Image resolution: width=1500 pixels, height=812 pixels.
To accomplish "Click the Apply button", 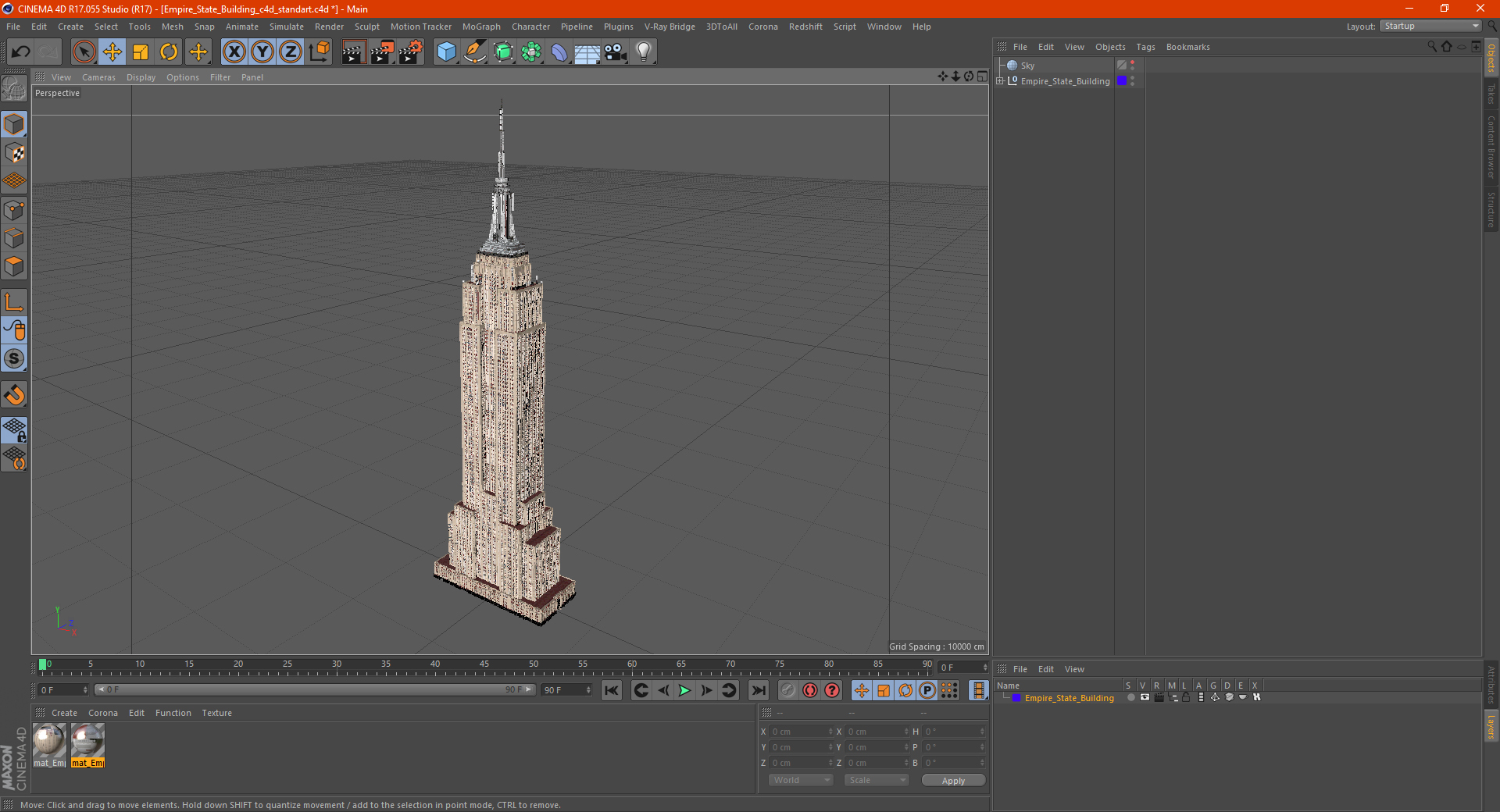I will pyautogui.click(x=953, y=781).
